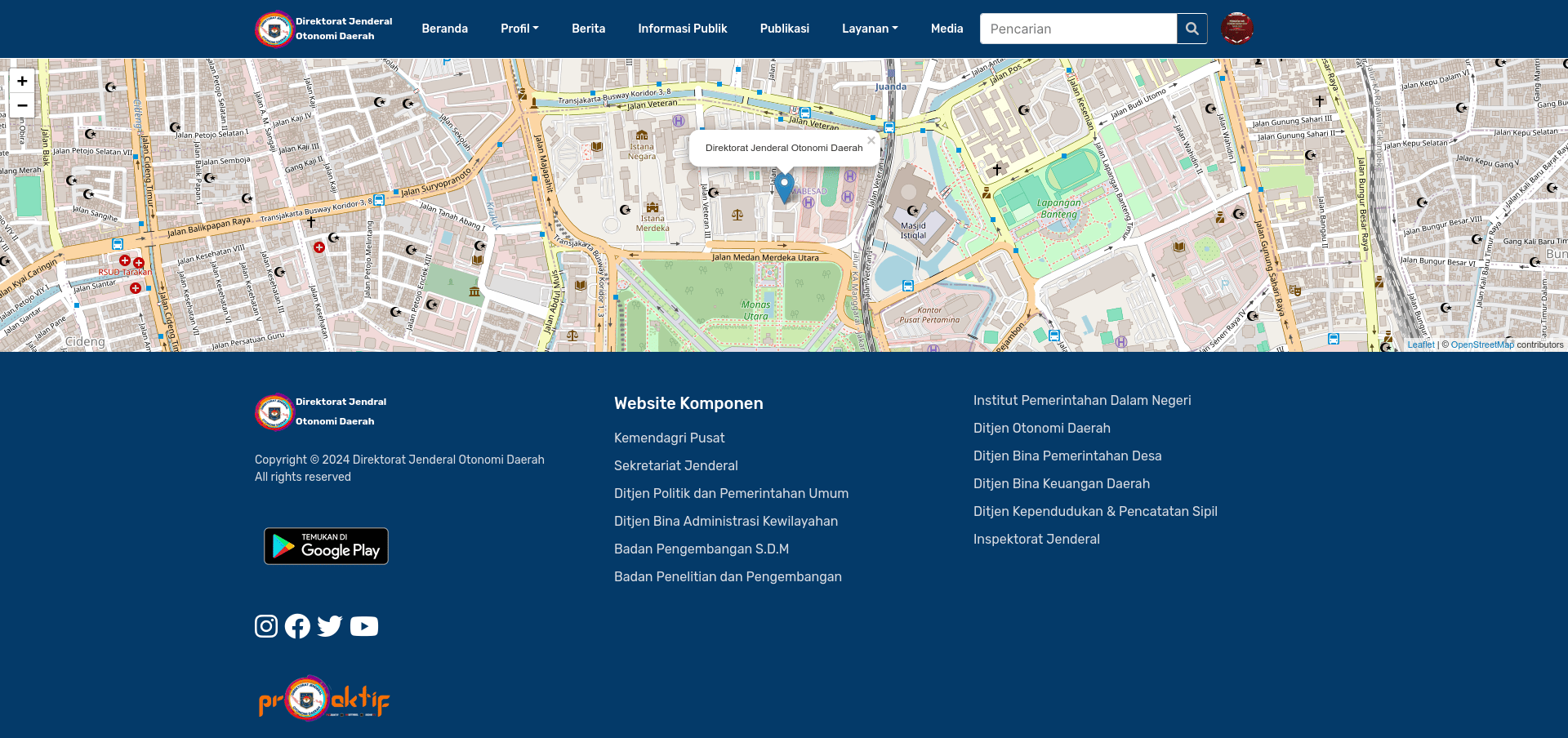Click the map zoom out button

pos(23,105)
